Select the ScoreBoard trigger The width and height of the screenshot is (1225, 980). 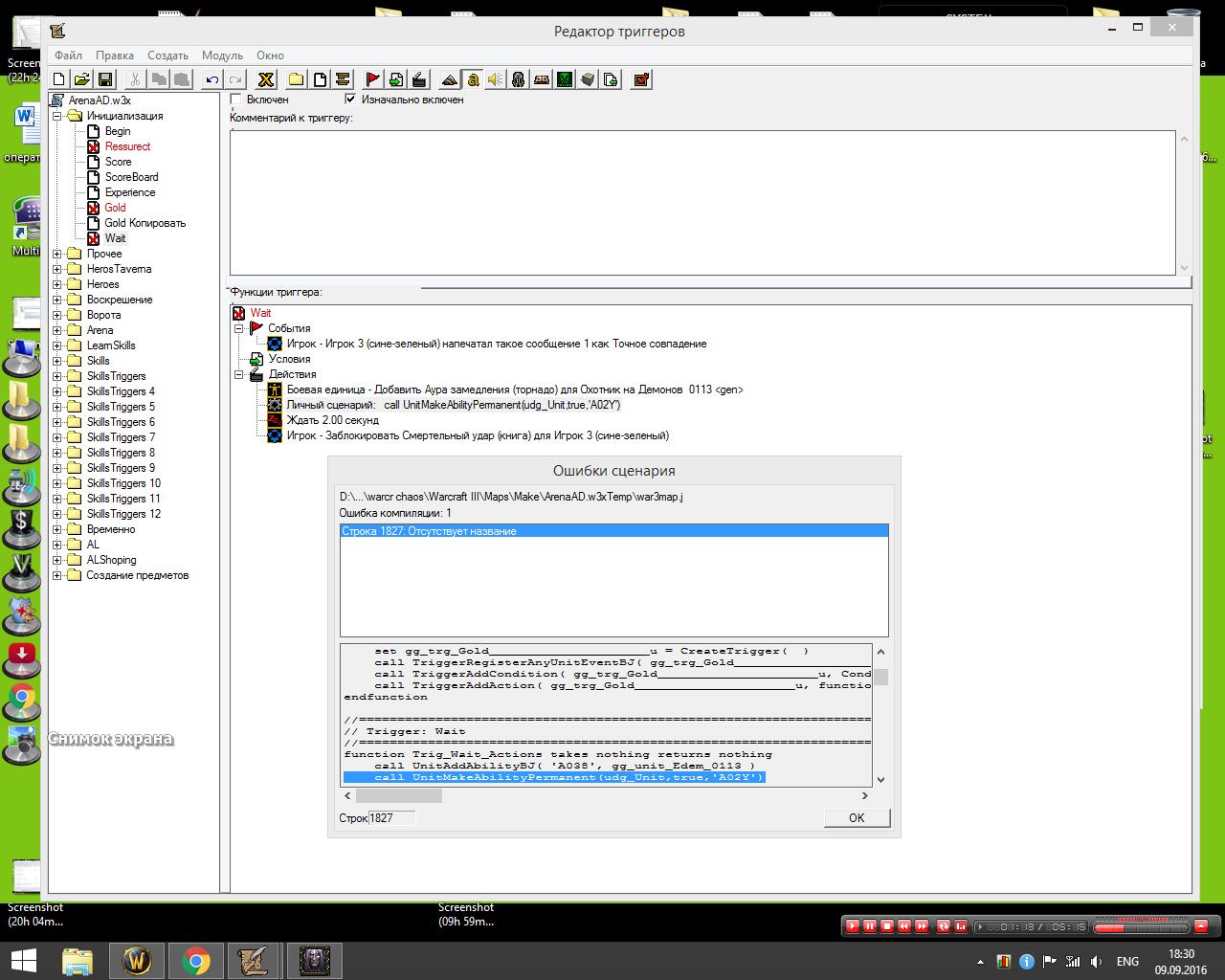(x=131, y=177)
